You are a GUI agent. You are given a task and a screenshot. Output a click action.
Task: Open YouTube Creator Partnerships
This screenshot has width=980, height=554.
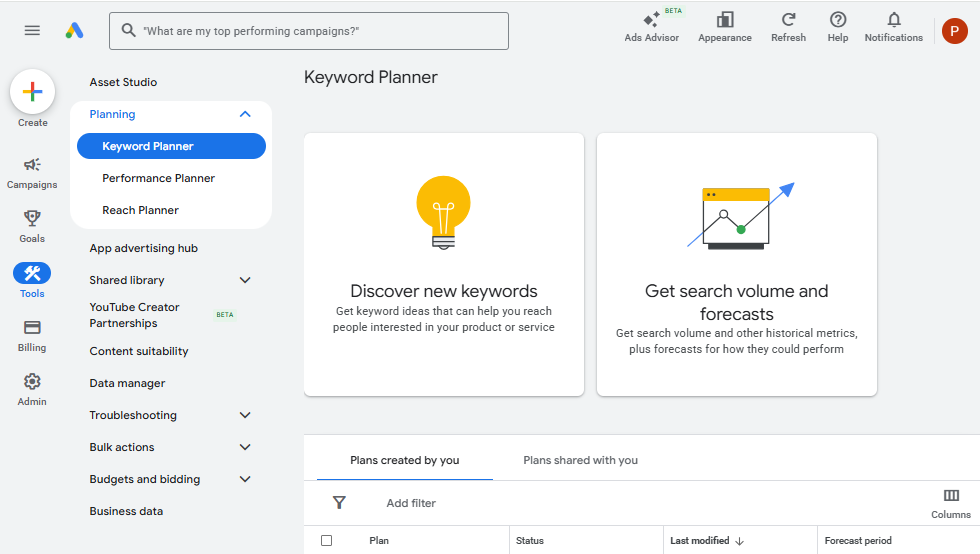[134, 315]
